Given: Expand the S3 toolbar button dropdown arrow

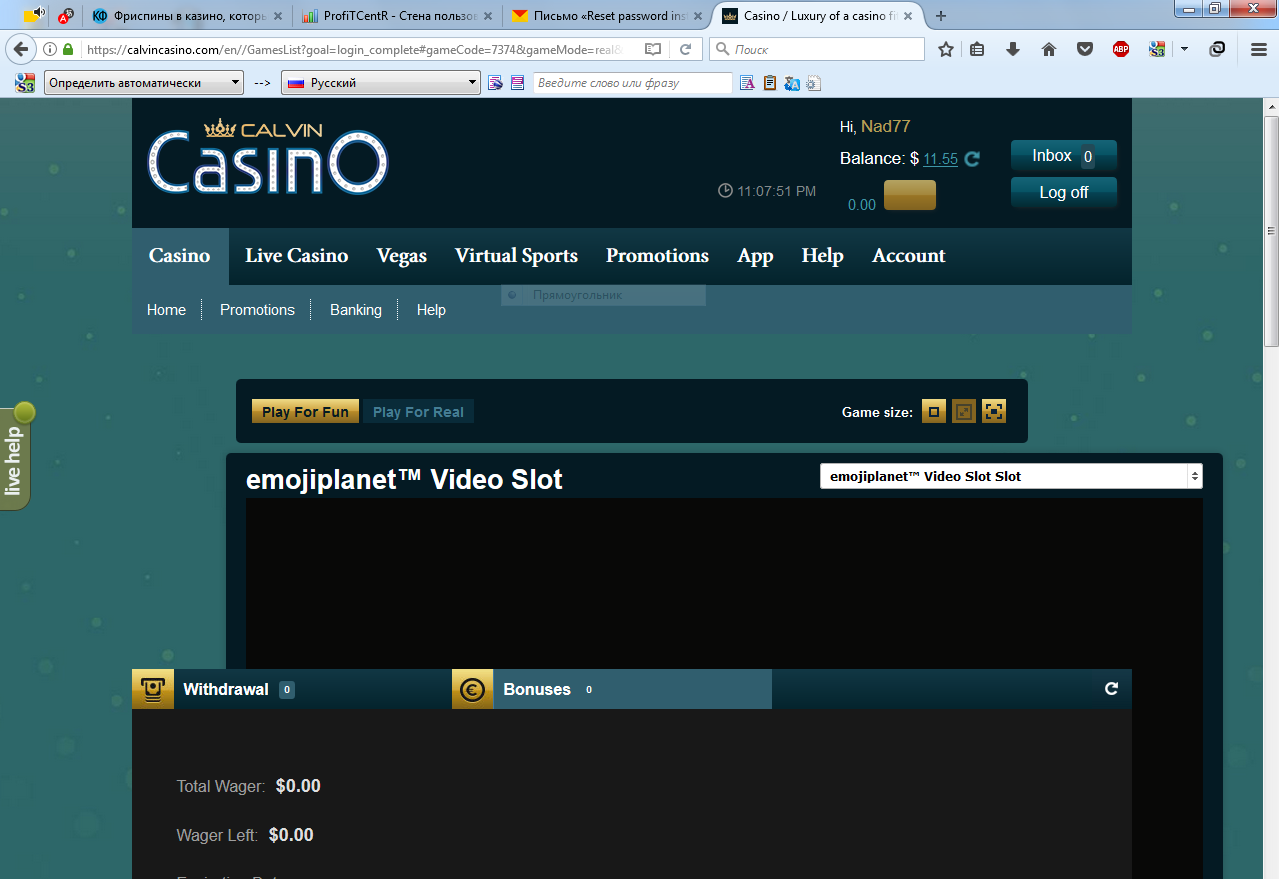Looking at the screenshot, I should (x=1184, y=49).
